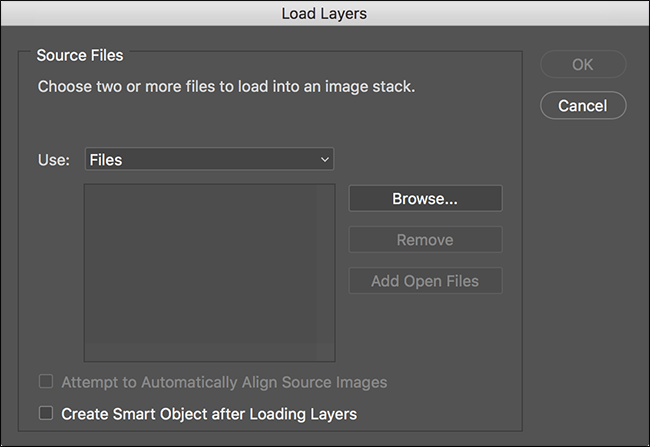Click the Attempt to Automatically Align Source Images label
The image size is (650, 447).
[x=224, y=382]
